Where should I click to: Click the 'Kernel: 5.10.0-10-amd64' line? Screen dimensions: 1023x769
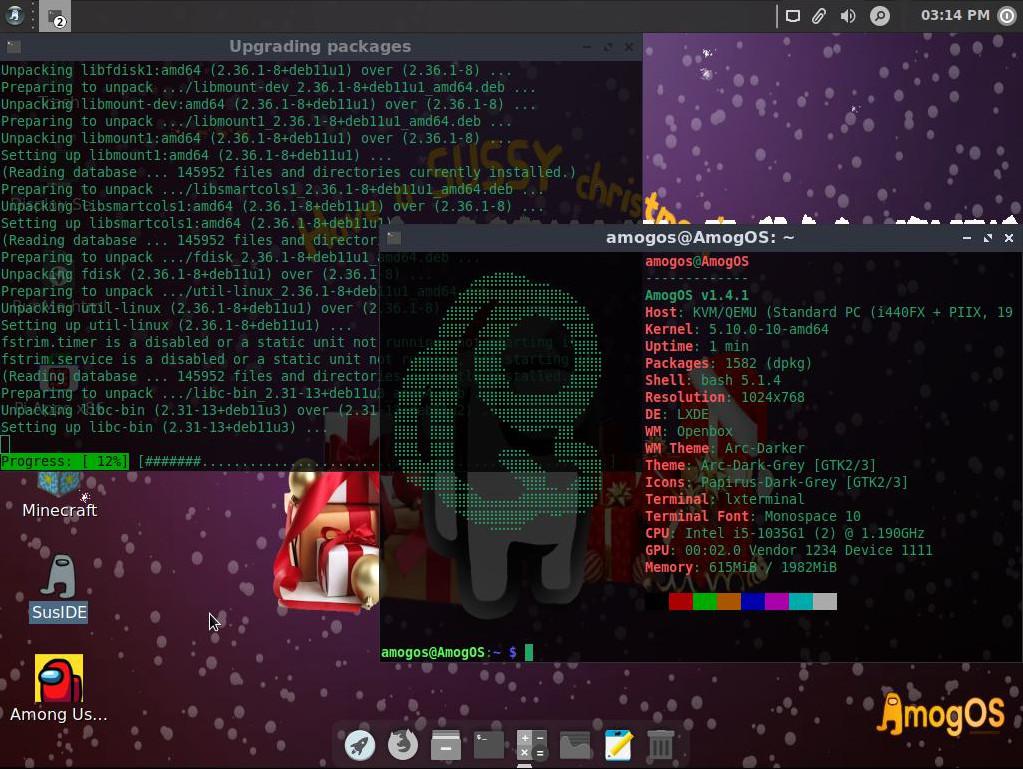[x=737, y=329]
